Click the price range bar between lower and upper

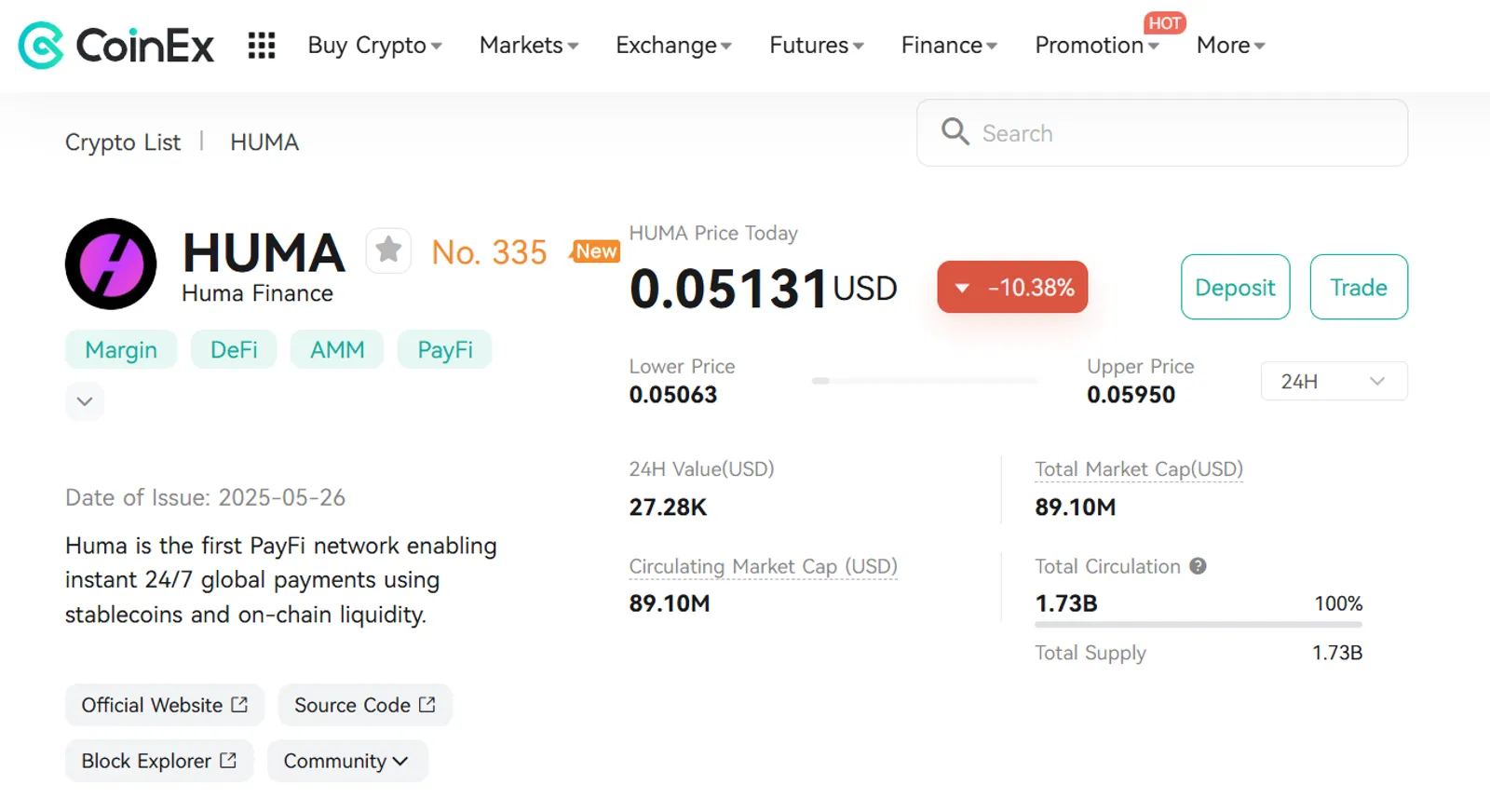(x=924, y=381)
